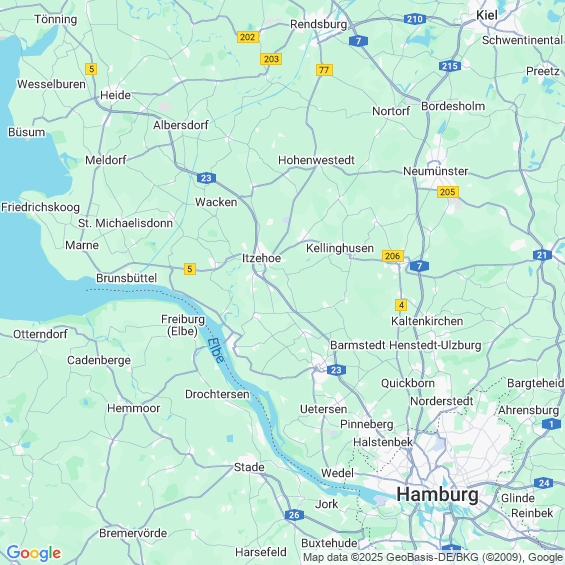Click the Itzehoe town label
The width and height of the screenshot is (565, 565).
click(261, 258)
